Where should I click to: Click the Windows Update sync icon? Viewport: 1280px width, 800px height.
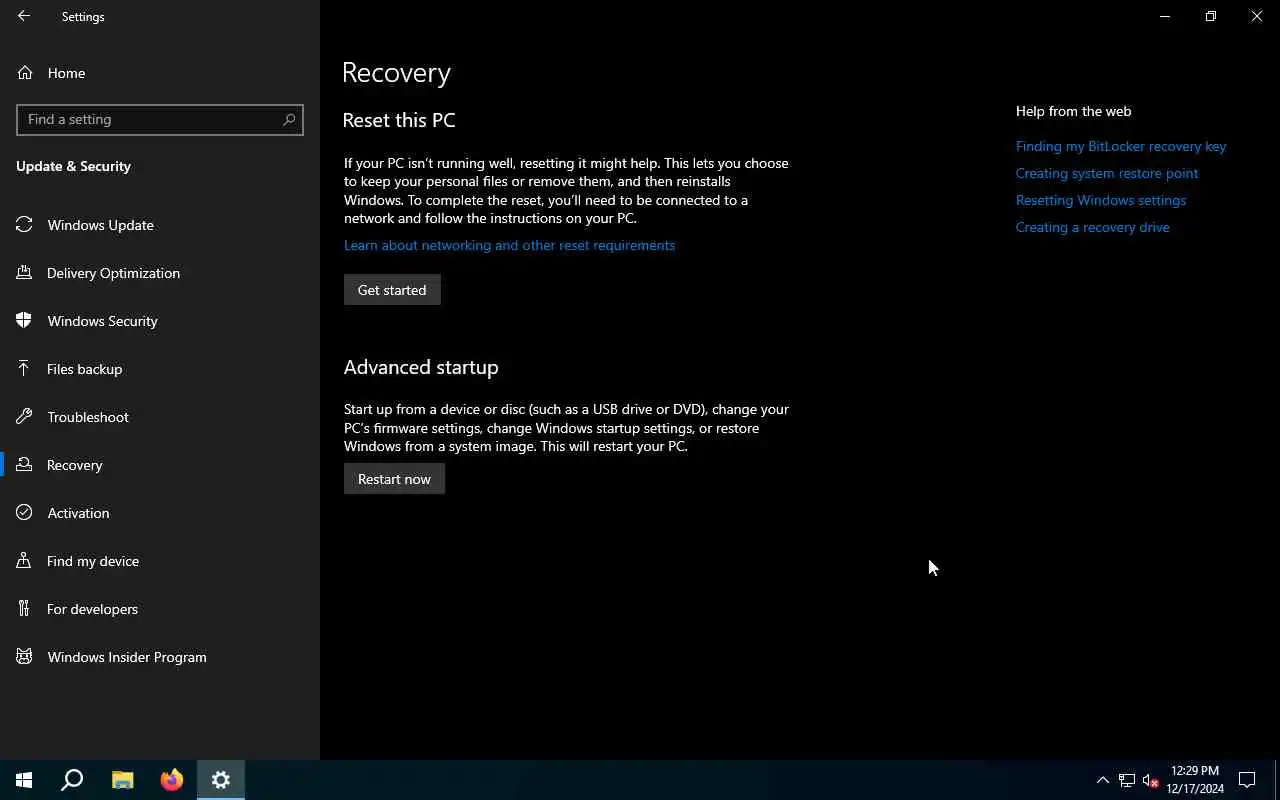click(x=25, y=225)
